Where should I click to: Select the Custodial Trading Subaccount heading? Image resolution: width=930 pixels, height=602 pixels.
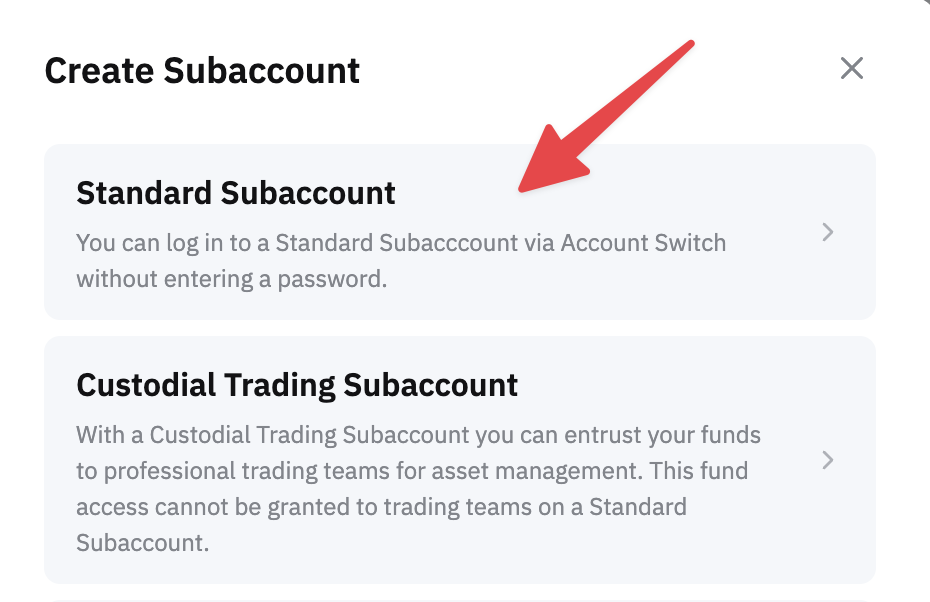pos(297,385)
